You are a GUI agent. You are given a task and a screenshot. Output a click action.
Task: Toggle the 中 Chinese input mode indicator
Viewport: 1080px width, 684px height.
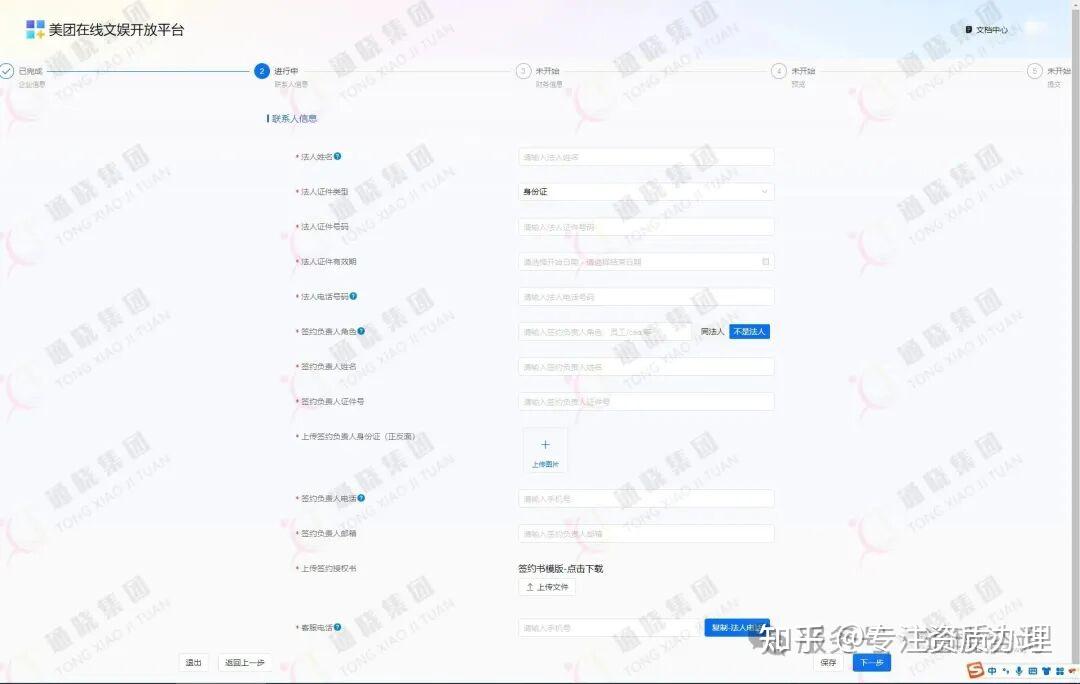992,670
